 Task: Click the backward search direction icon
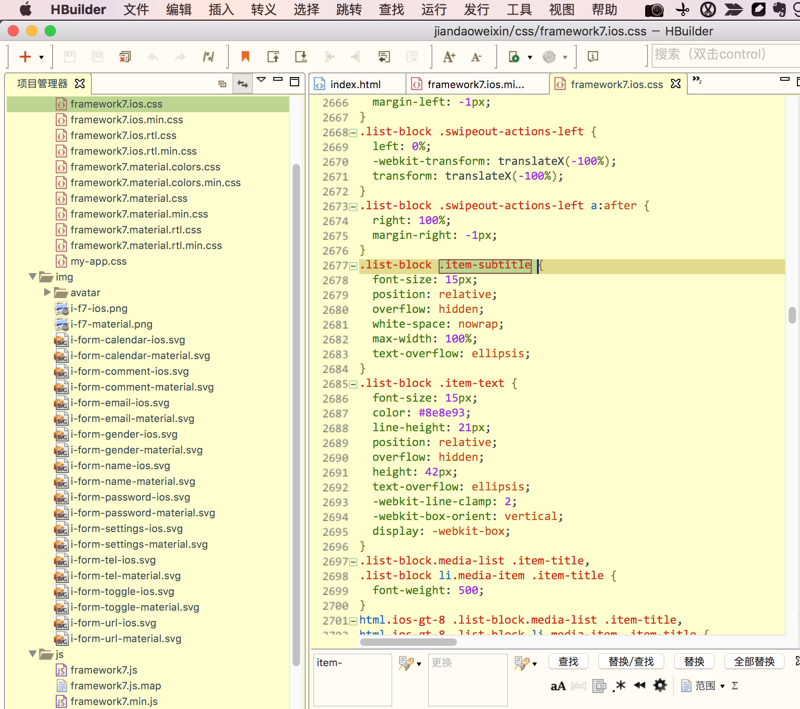coord(639,686)
